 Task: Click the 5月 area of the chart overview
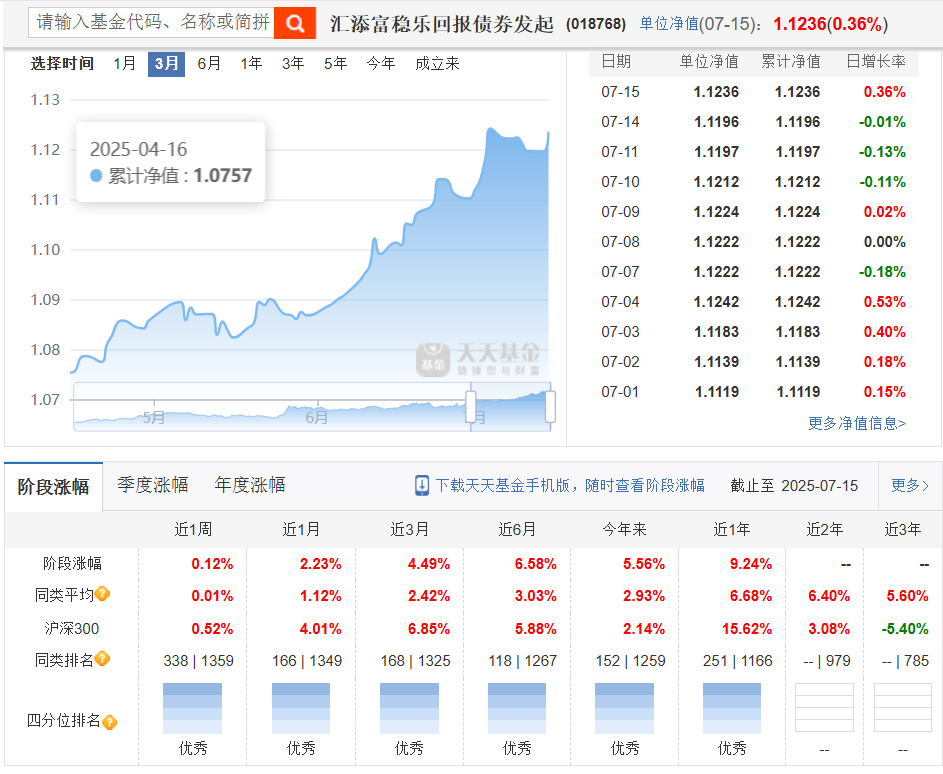154,417
